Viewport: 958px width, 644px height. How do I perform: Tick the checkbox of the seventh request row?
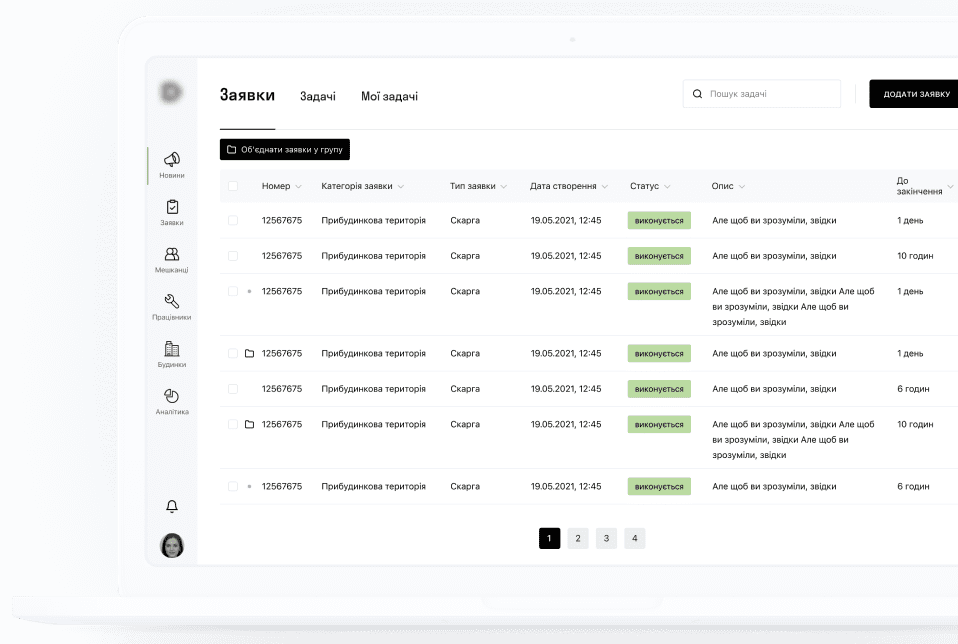pos(233,486)
